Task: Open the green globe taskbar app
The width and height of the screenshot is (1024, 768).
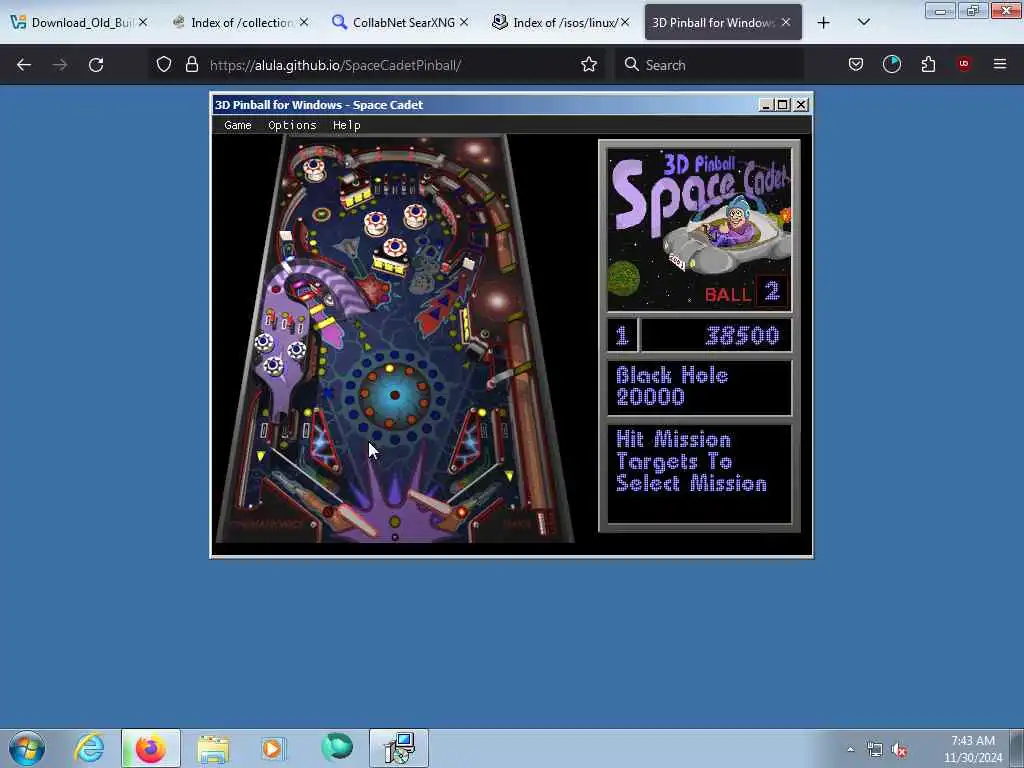Action: [336, 748]
